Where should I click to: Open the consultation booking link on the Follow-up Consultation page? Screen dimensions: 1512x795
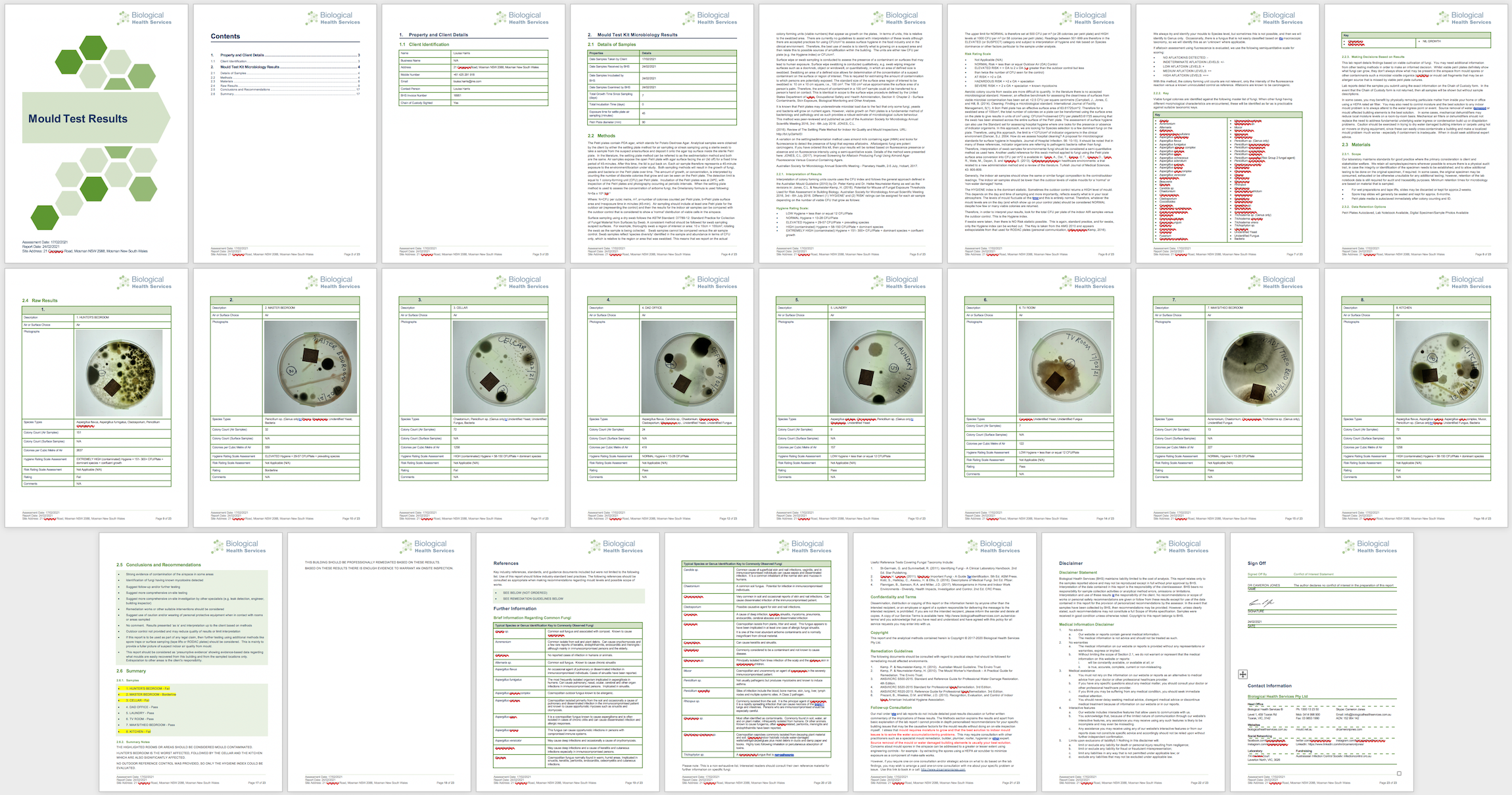coord(943,769)
